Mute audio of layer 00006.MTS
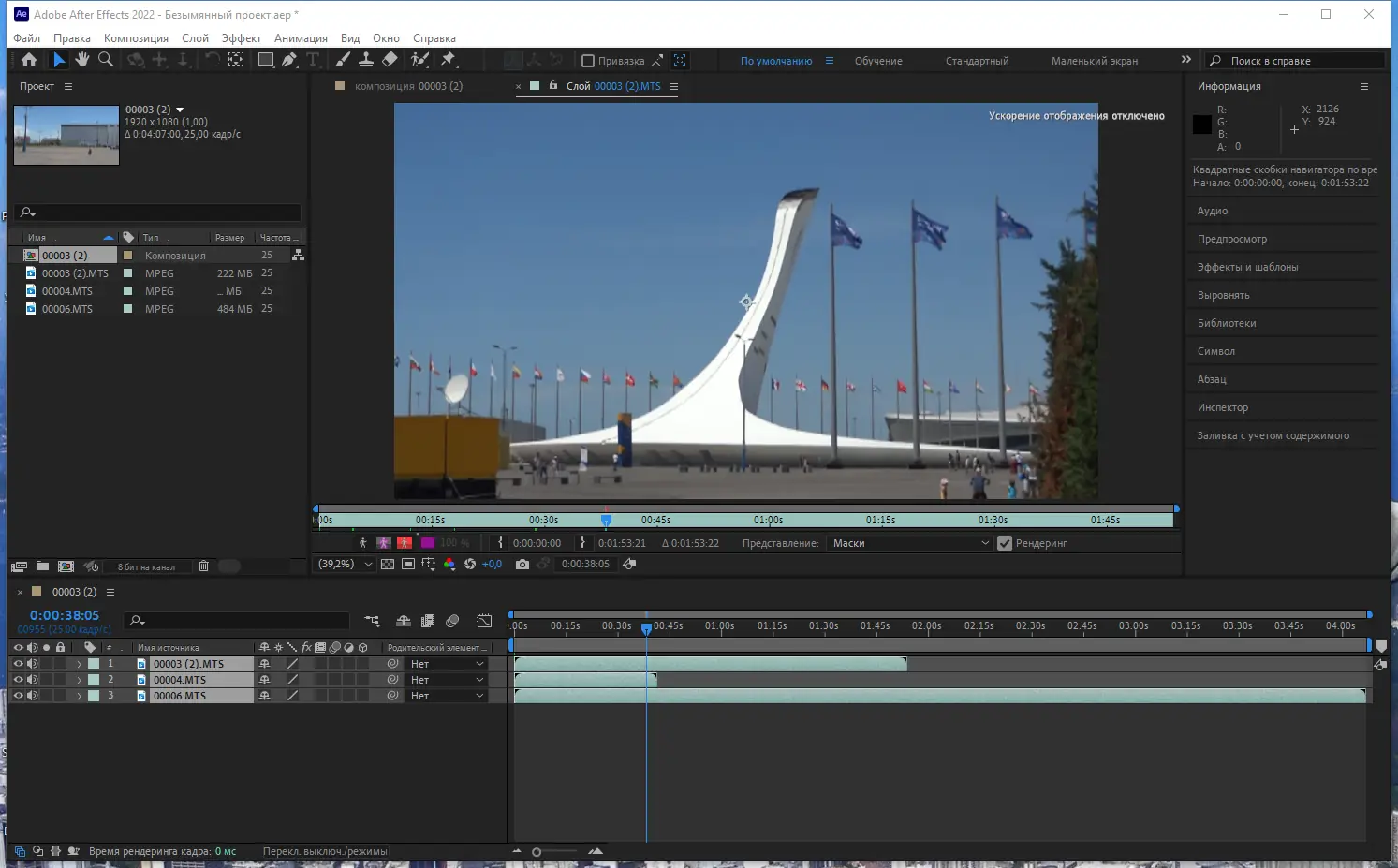 click(x=32, y=696)
